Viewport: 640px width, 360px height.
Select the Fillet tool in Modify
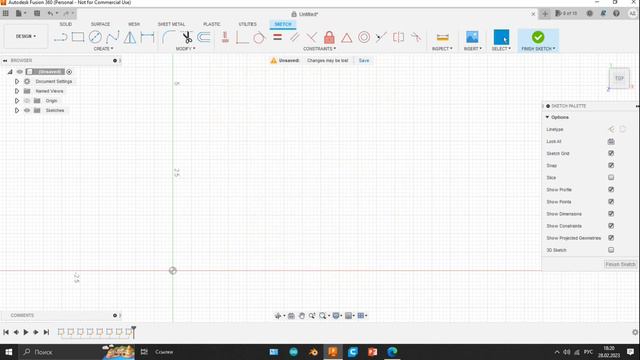pos(168,37)
